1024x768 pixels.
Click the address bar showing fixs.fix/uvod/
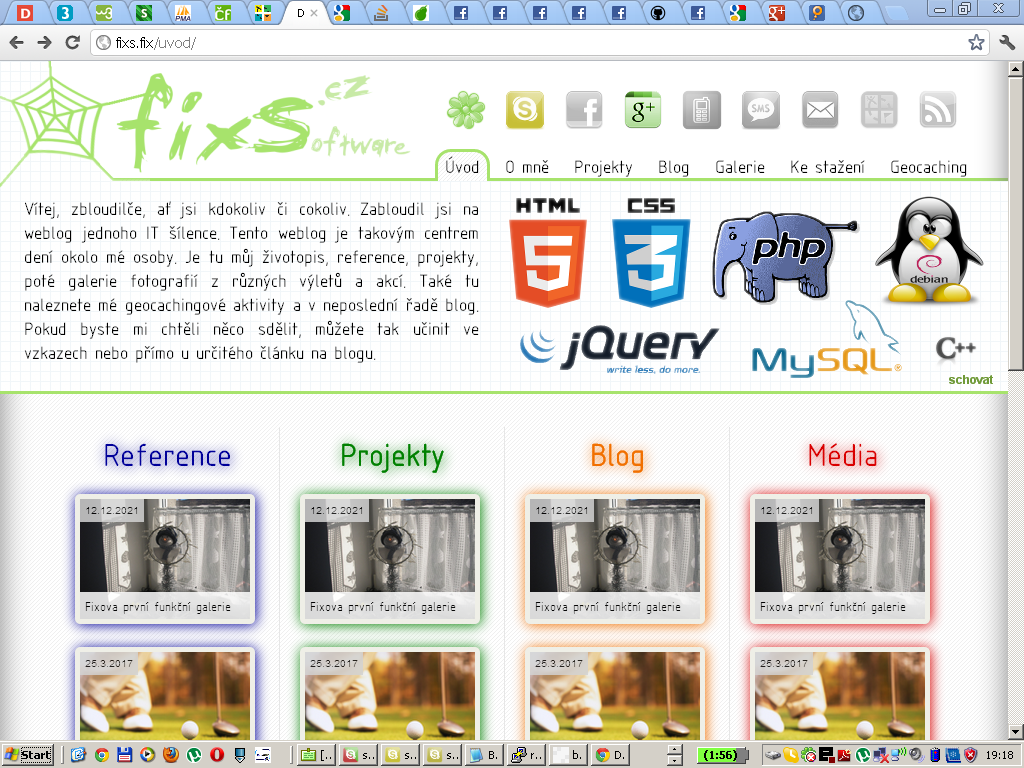(539, 42)
